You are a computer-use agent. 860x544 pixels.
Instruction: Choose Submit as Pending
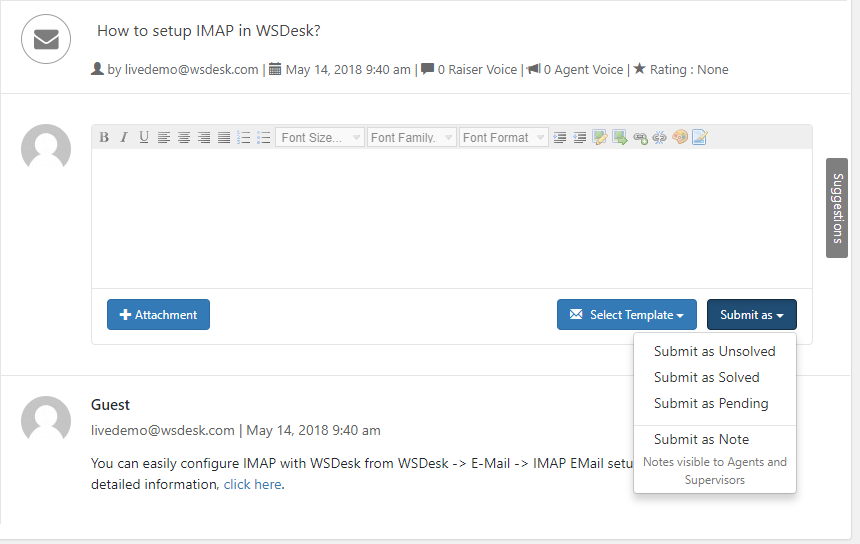tap(714, 403)
